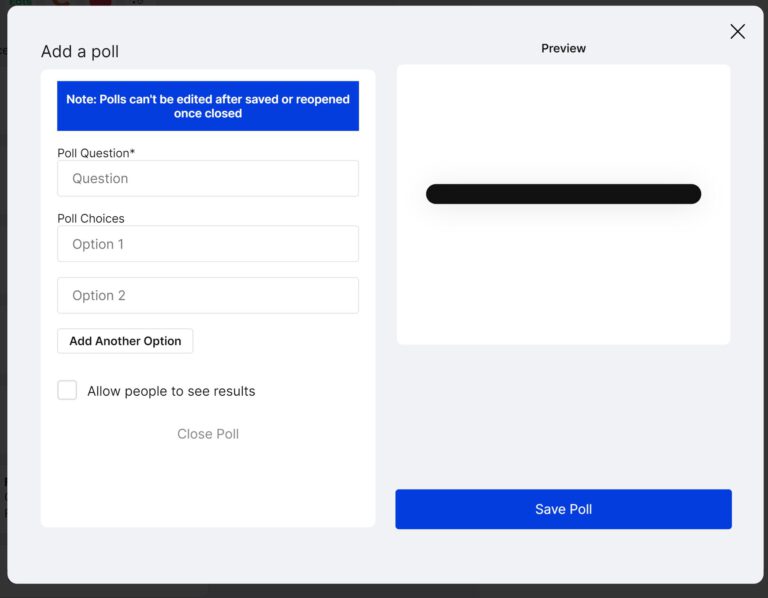The width and height of the screenshot is (768, 598).
Task: Add another poll option
Action: (125, 341)
